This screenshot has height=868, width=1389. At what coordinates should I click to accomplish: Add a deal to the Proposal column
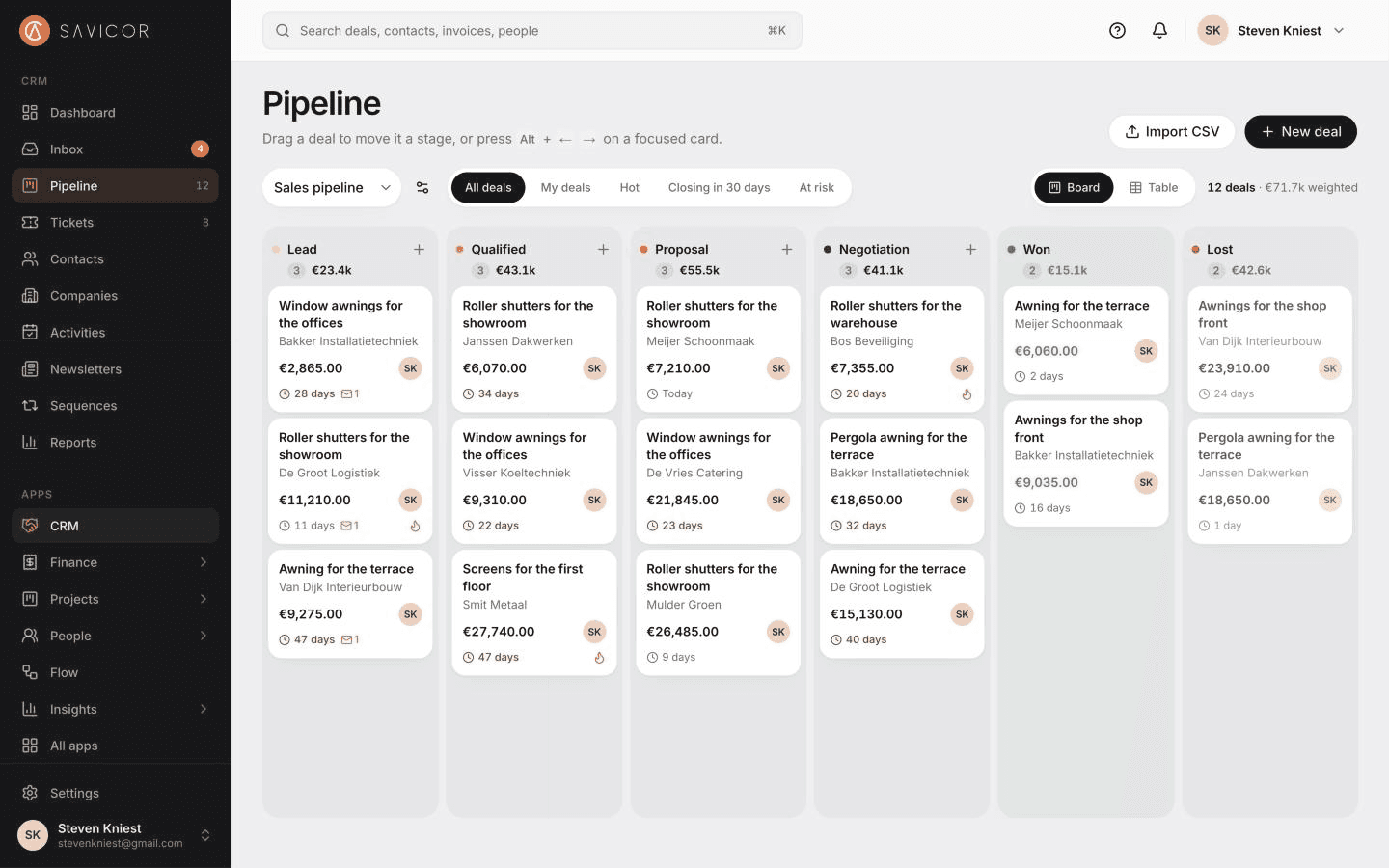(787, 250)
